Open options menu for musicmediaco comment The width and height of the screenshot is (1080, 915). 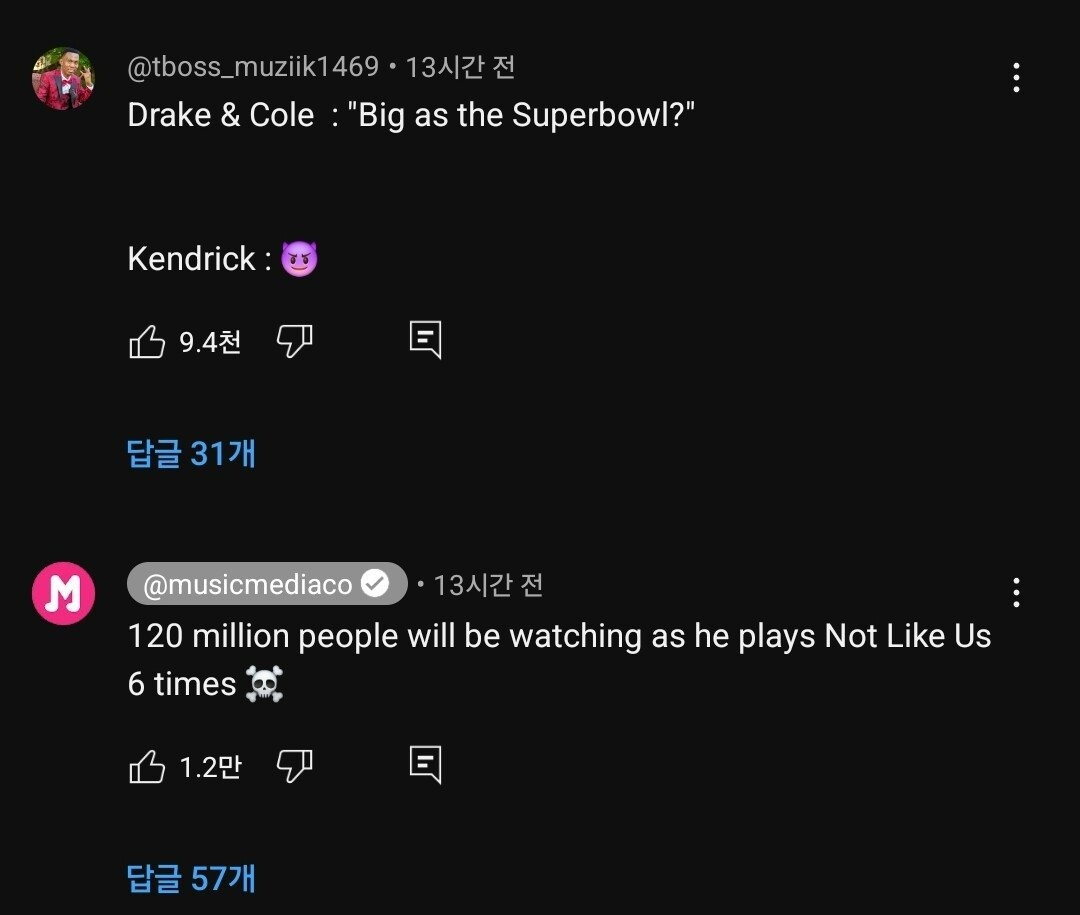click(x=1016, y=593)
